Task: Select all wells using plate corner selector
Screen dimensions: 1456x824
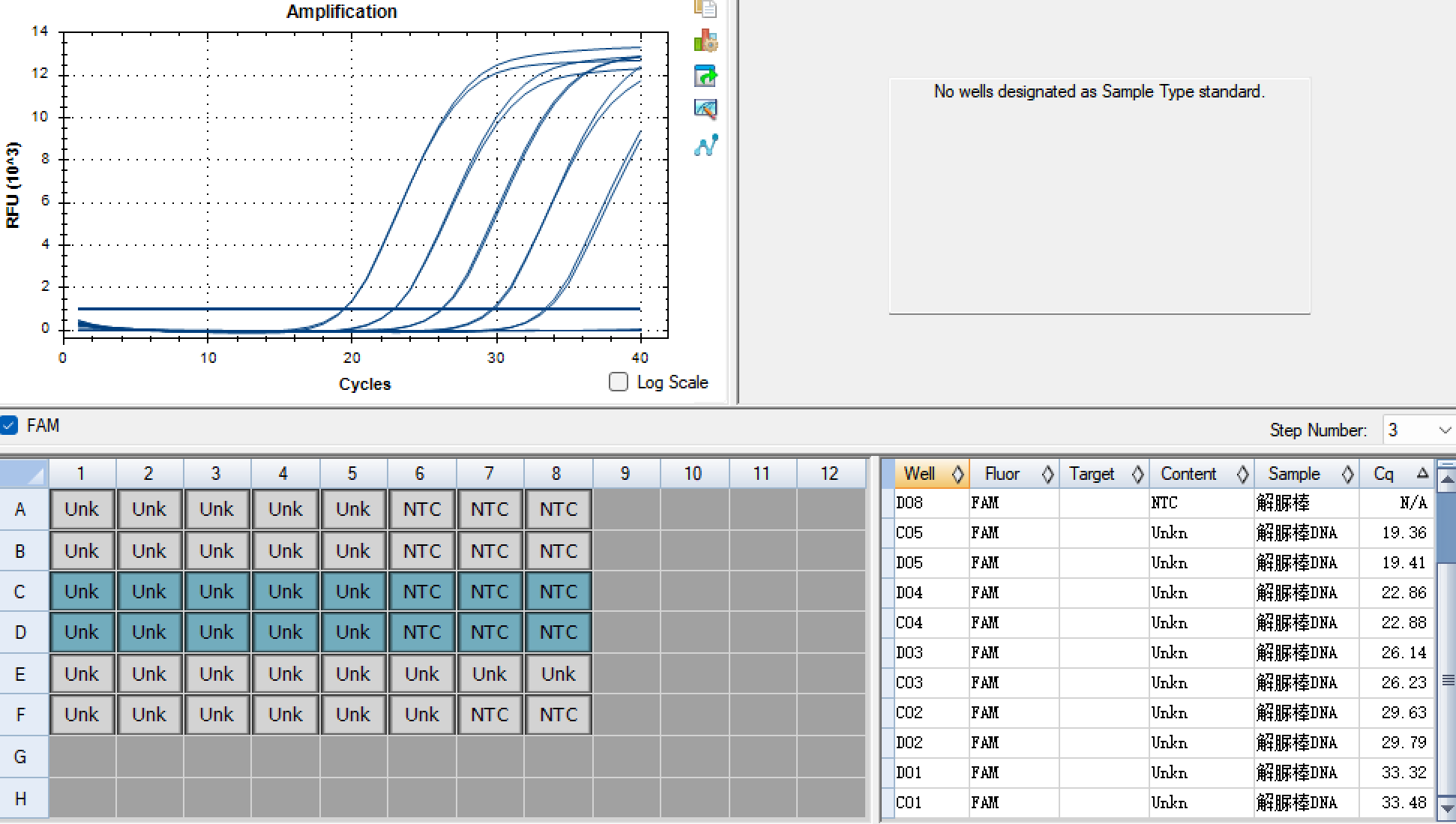Action: click(x=25, y=474)
